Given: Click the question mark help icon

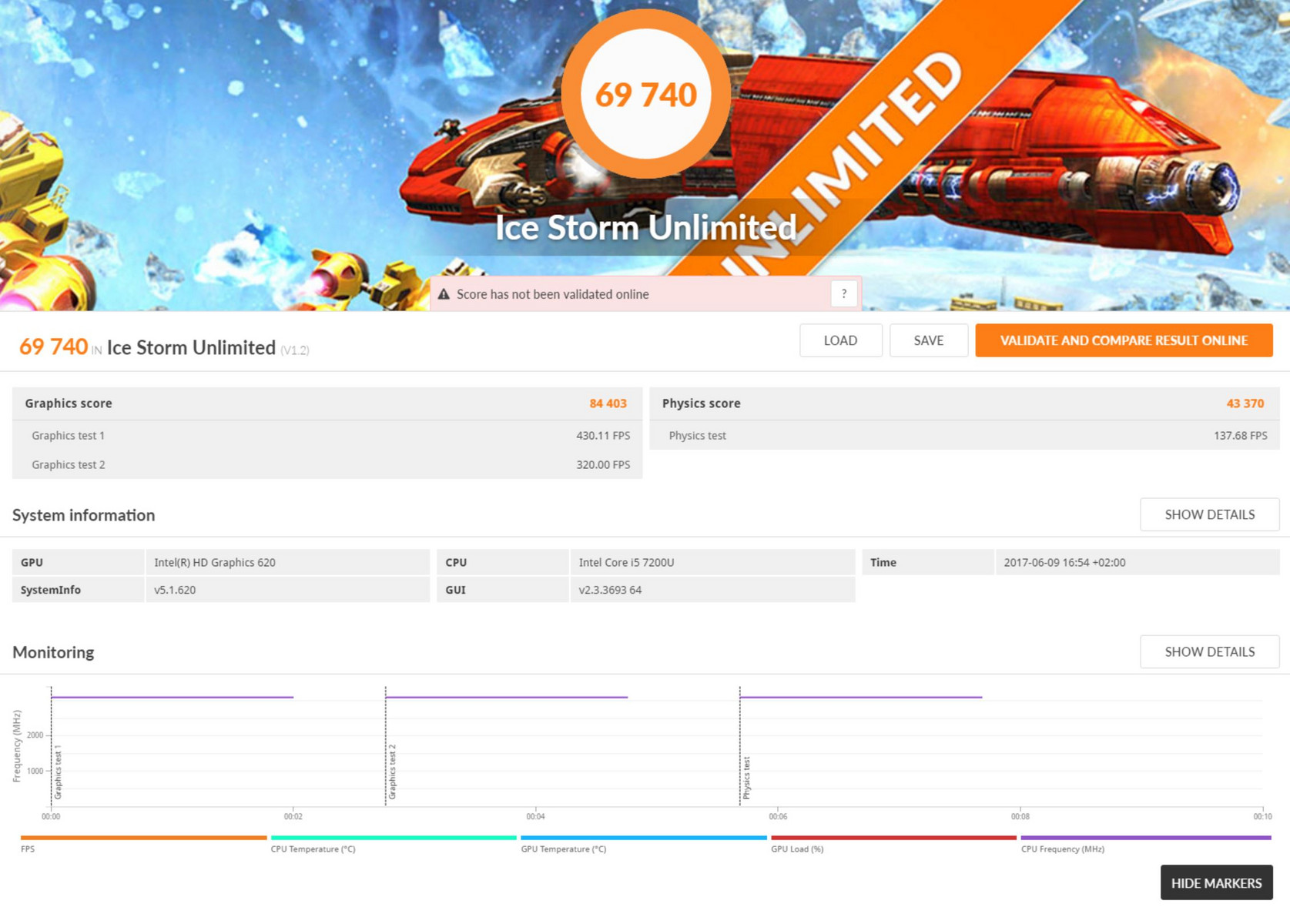Looking at the screenshot, I should tap(843, 293).
